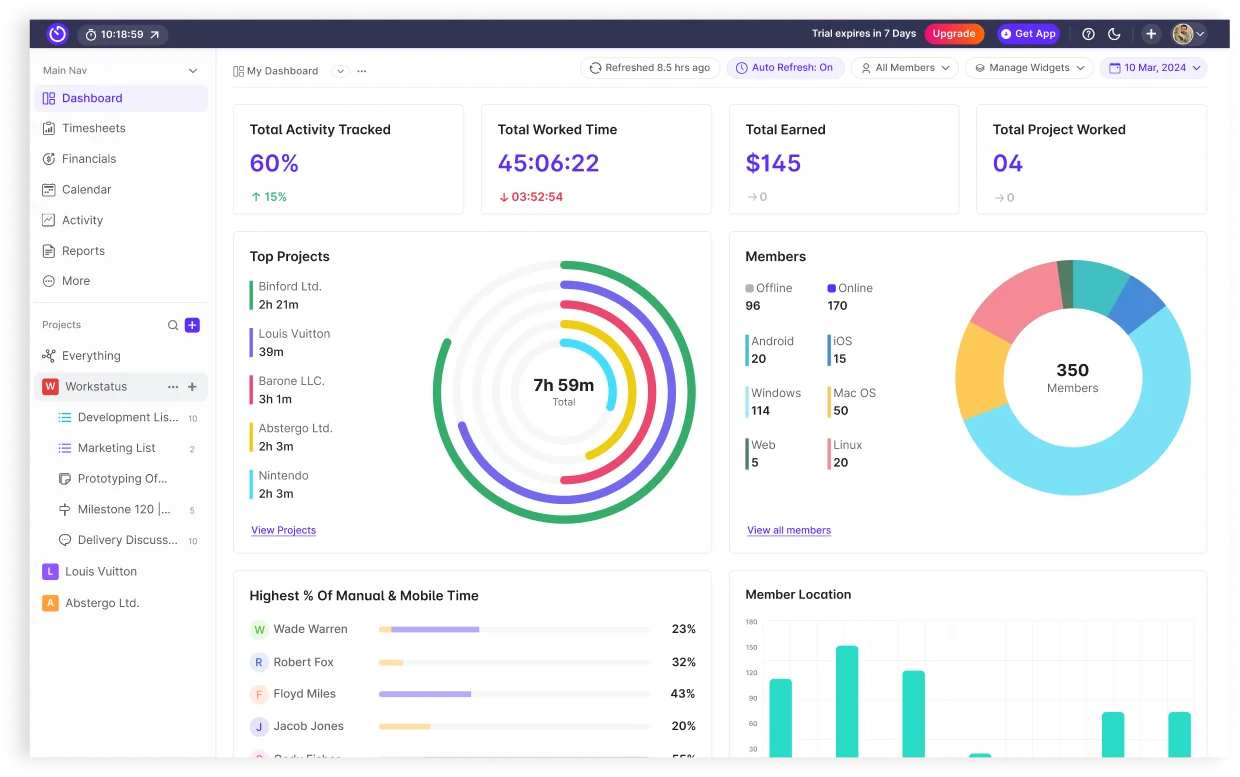Expand the All Members dropdown
Screen dimensions: 1240x777
(904, 68)
